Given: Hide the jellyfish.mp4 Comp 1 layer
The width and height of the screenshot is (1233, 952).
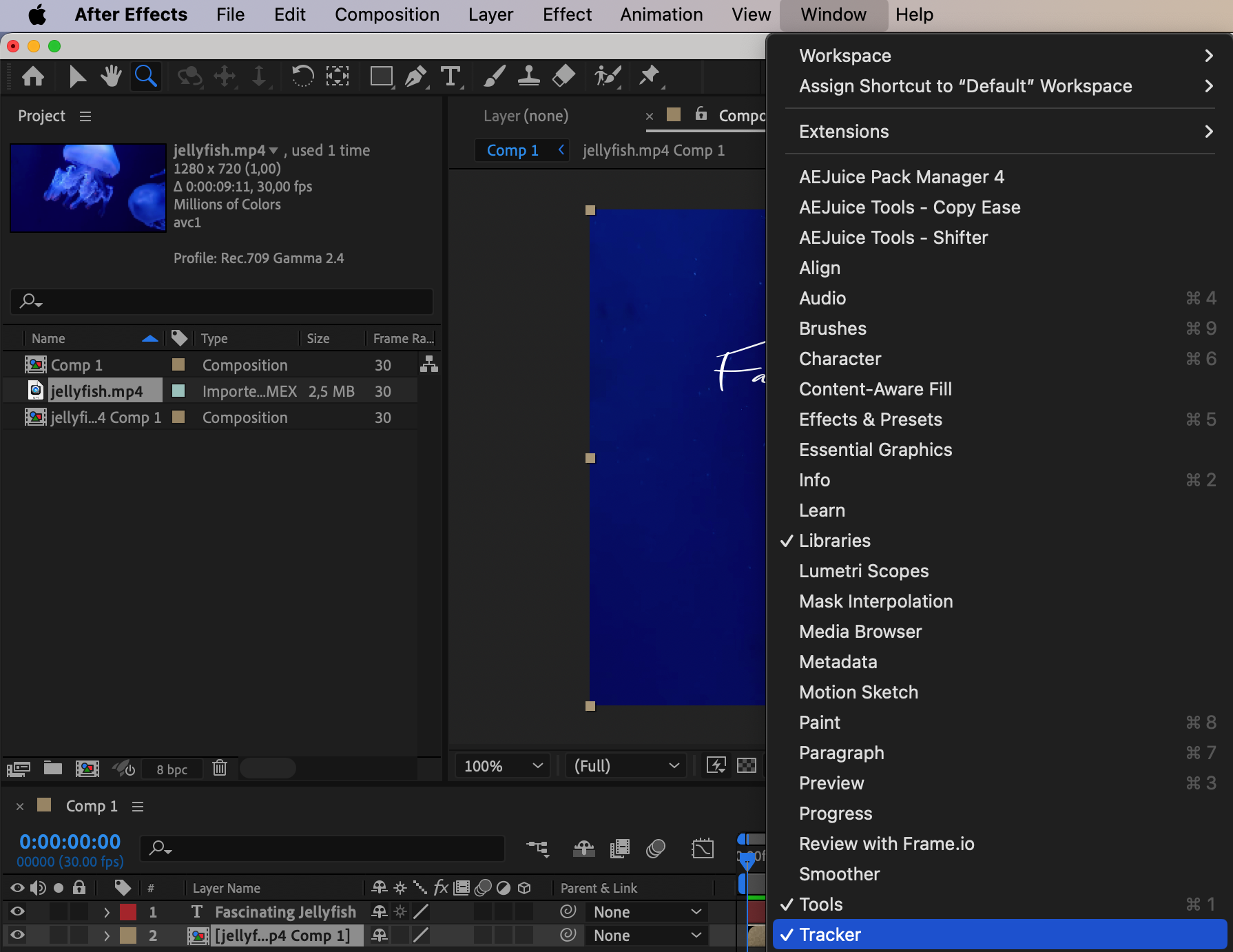Looking at the screenshot, I should pyautogui.click(x=17, y=935).
